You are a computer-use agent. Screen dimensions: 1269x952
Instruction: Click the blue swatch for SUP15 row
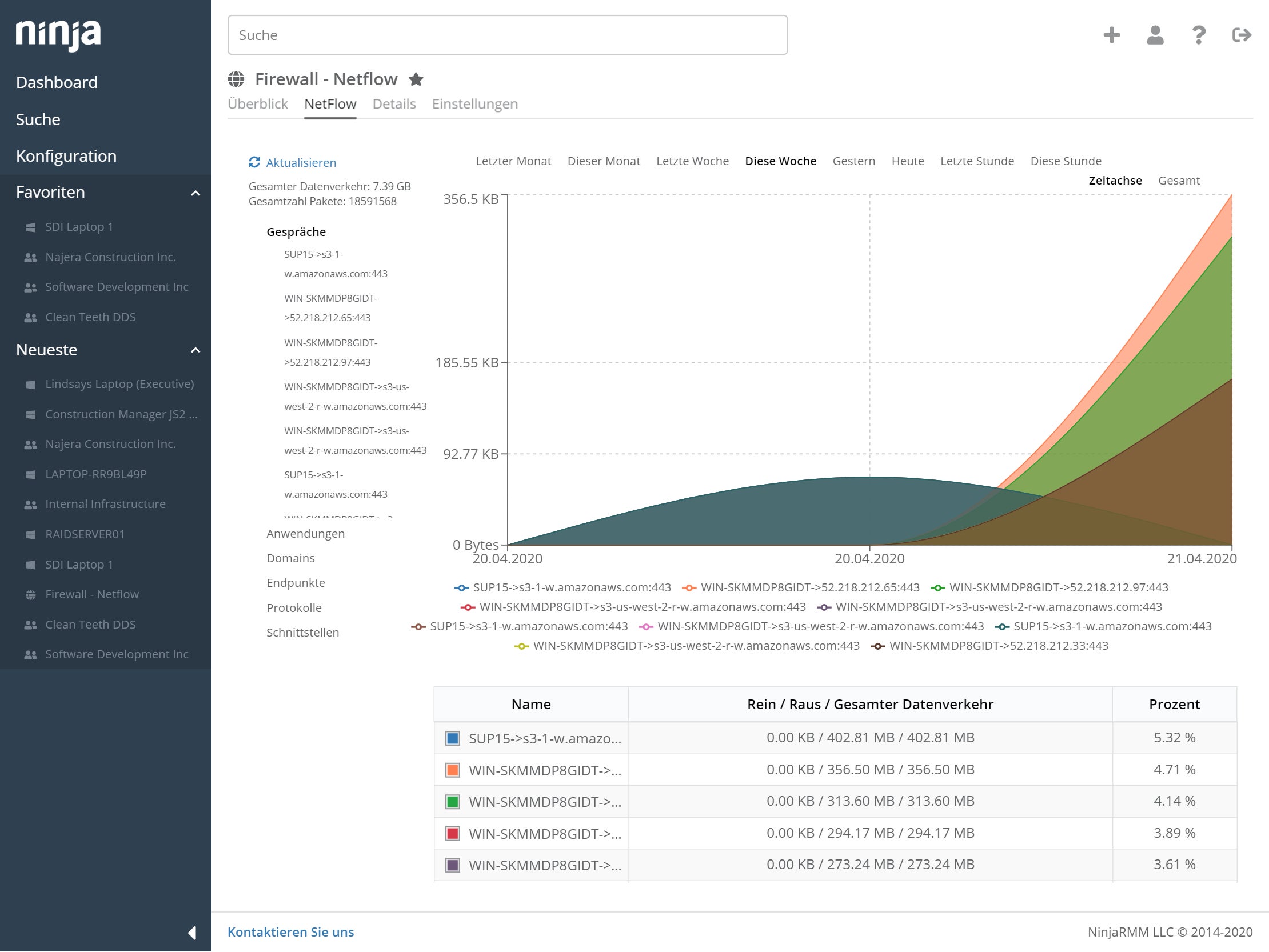click(452, 738)
